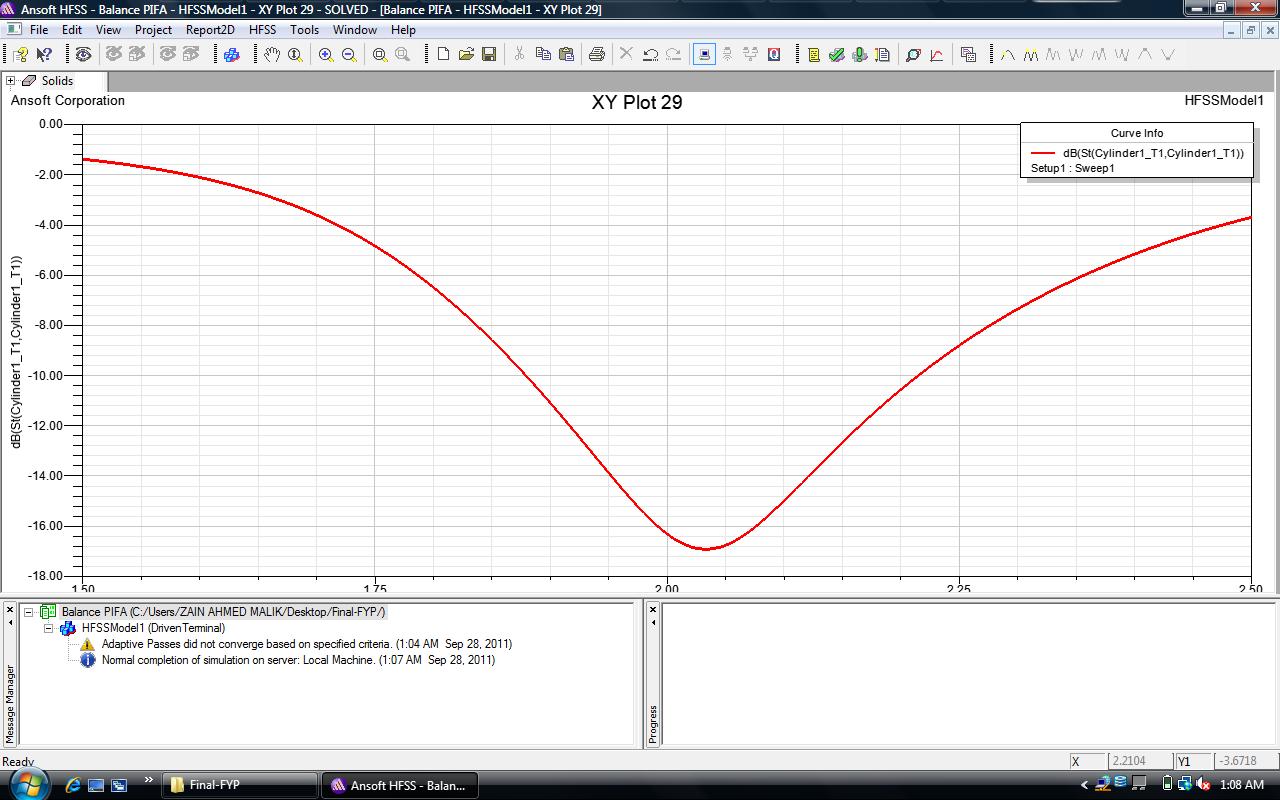The image size is (1280, 800).
Task: Collapse the HFSSModel1 message node
Action: 48,628
